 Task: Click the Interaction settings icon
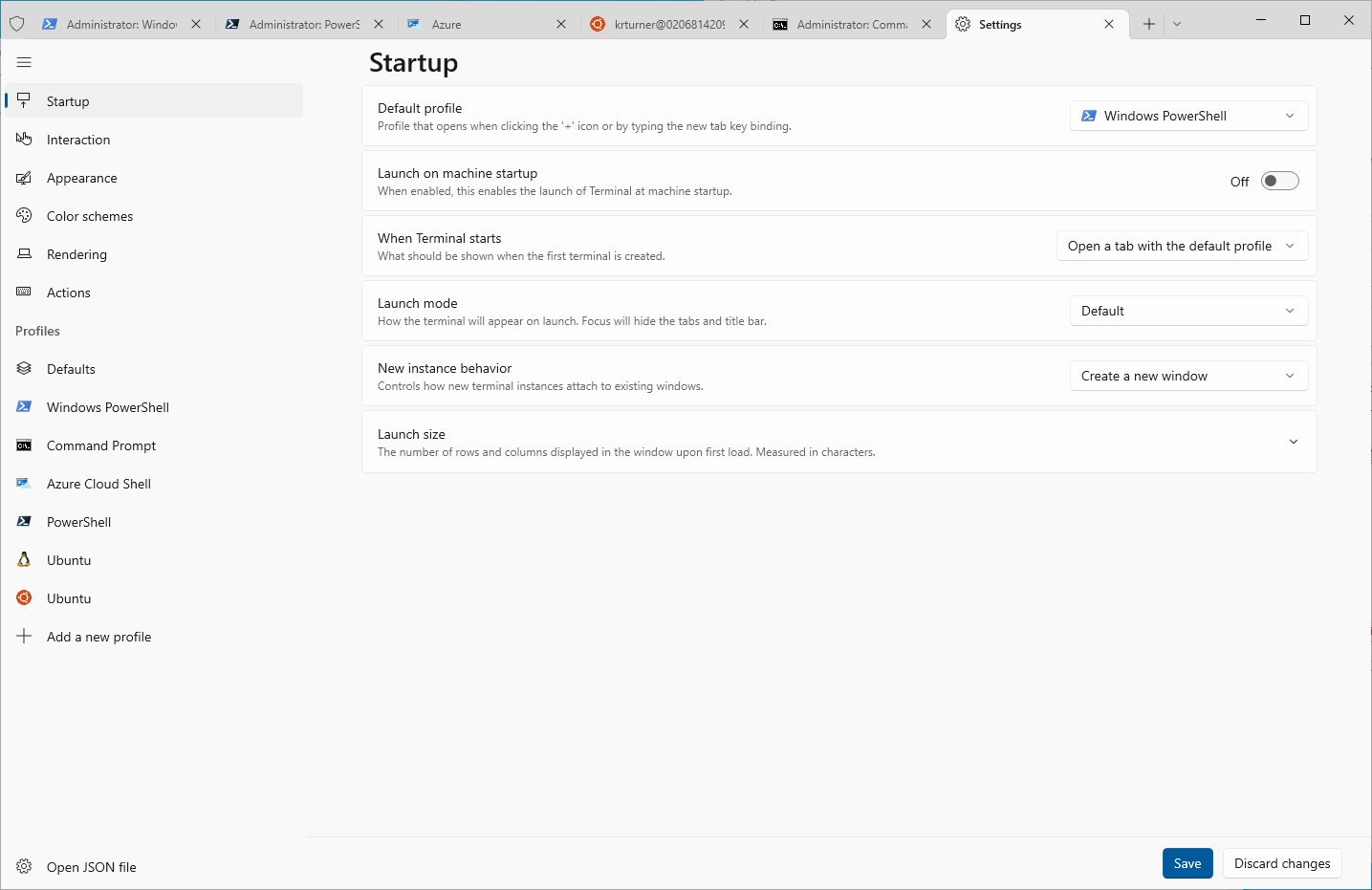[24, 140]
